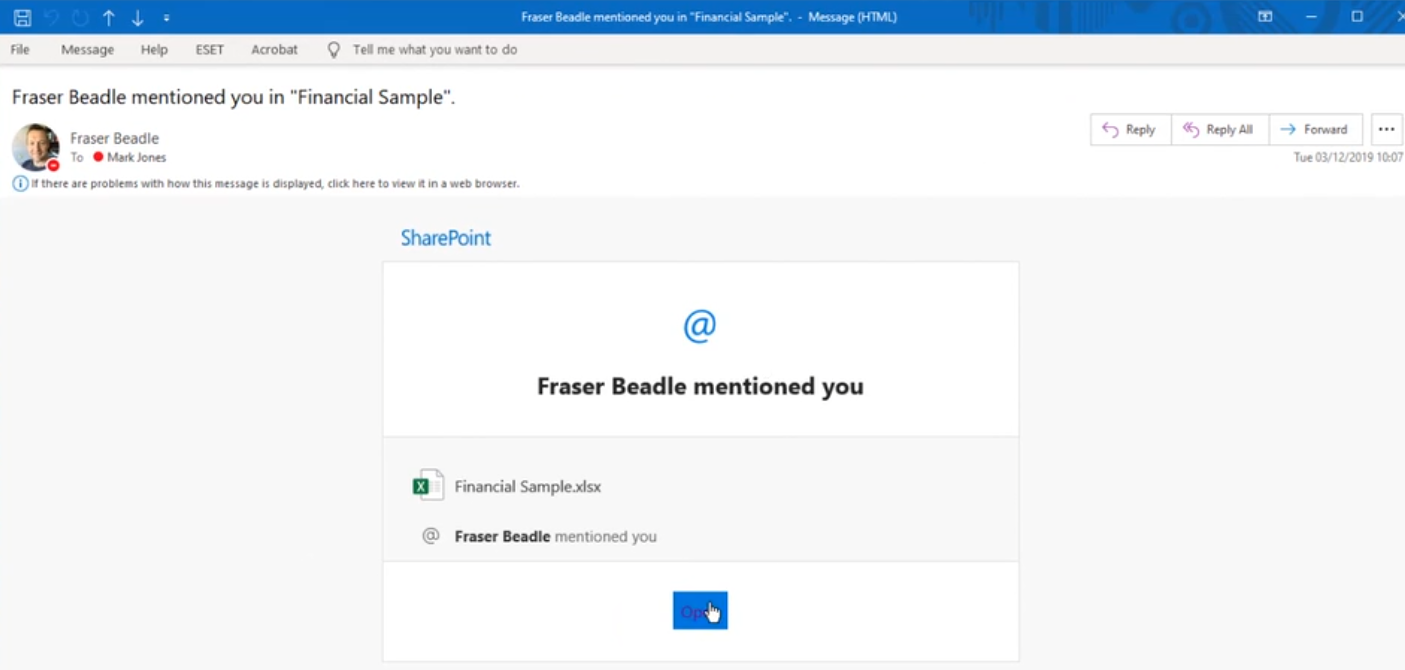Image resolution: width=1405 pixels, height=670 pixels.
Task: Click 'Fraser Beadle mentioned you' comment line
Action: tap(556, 537)
